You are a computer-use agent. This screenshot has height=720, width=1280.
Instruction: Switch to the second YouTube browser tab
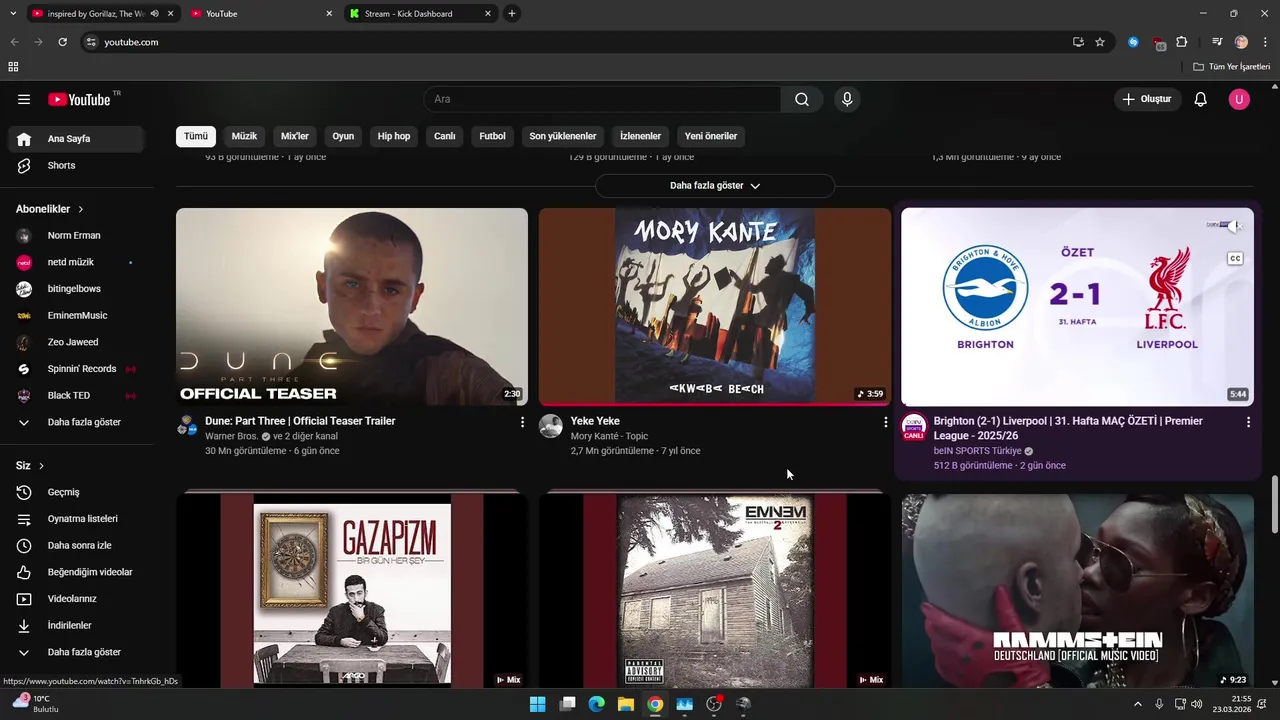tap(262, 14)
